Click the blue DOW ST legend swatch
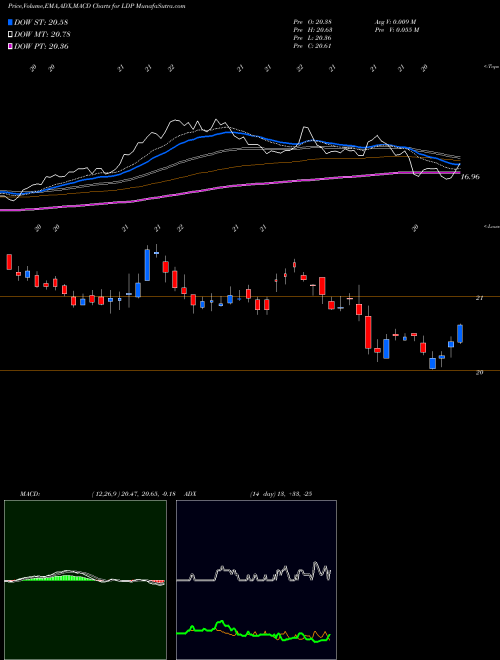Viewport: 500px width, 660px height. coord(10,22)
